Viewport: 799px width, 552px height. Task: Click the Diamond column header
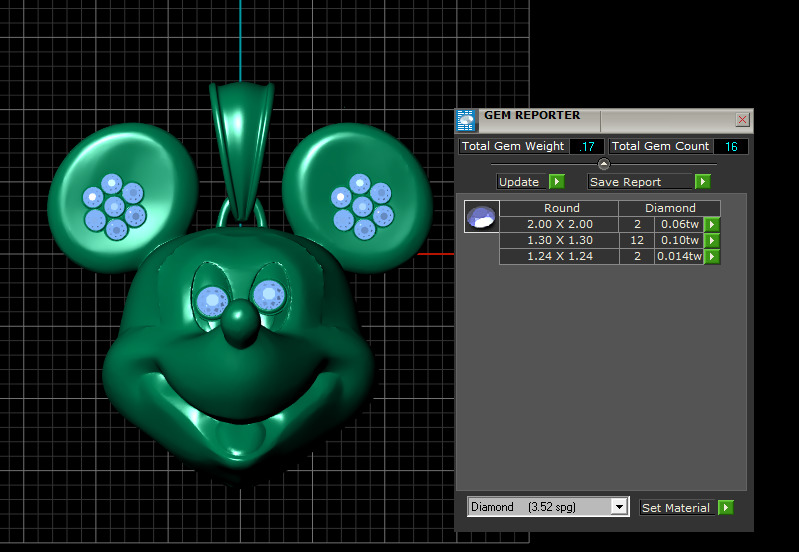[670, 208]
